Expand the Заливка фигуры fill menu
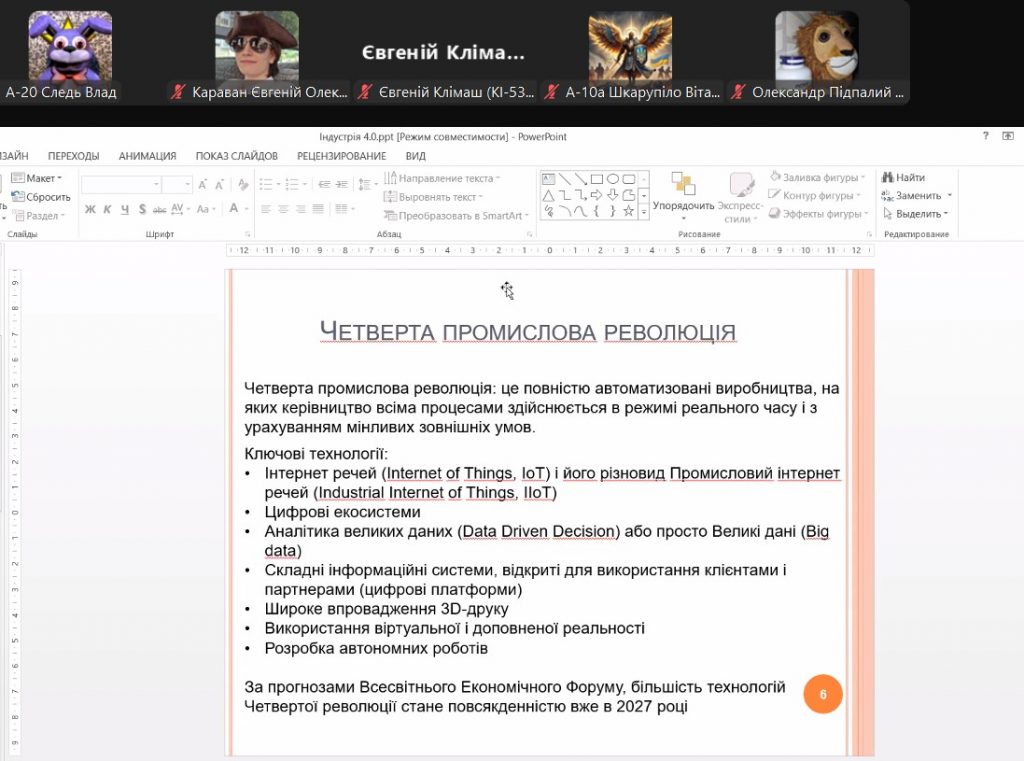The height and width of the screenshot is (761, 1024). (818, 177)
